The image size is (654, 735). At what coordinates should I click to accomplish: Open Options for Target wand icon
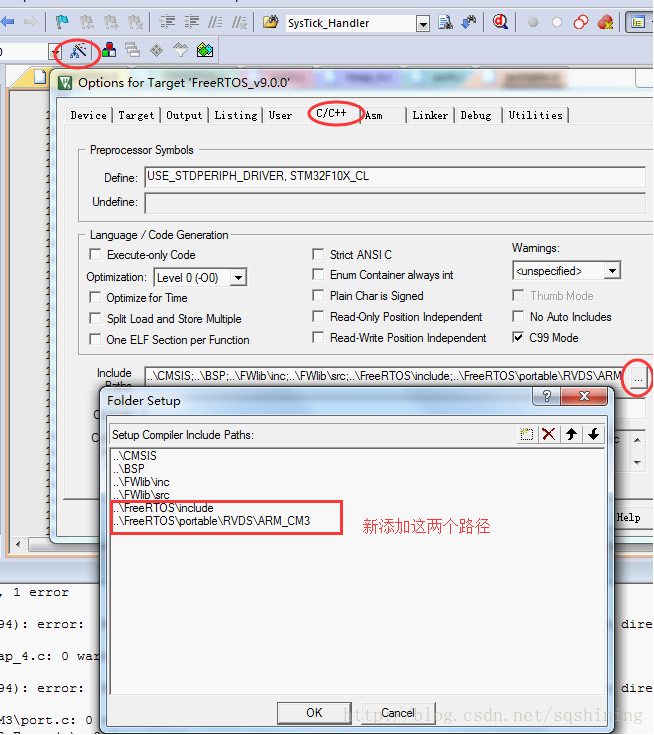point(78,50)
